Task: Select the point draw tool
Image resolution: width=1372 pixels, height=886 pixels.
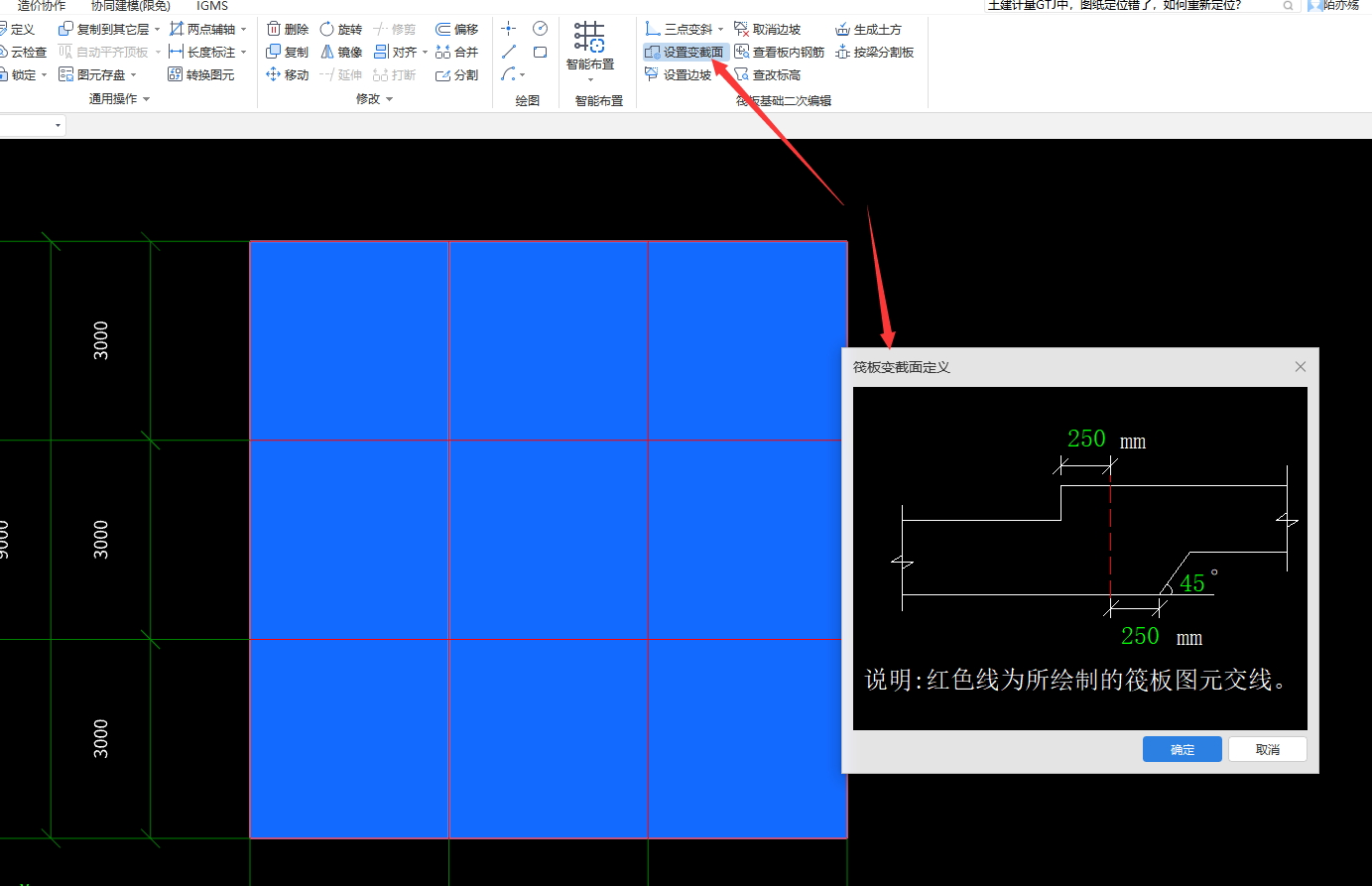Action: (x=509, y=29)
